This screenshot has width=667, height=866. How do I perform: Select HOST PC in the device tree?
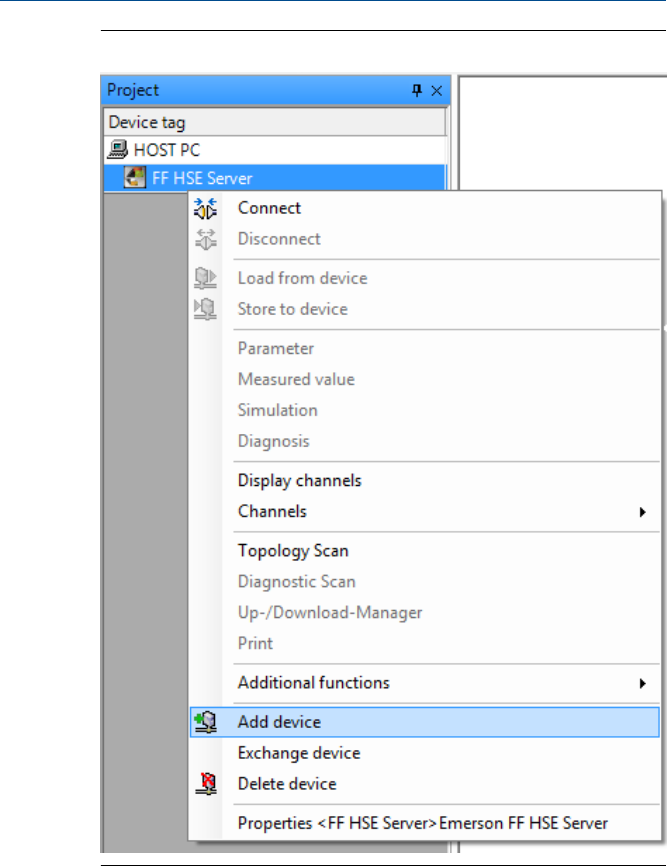click(166, 150)
